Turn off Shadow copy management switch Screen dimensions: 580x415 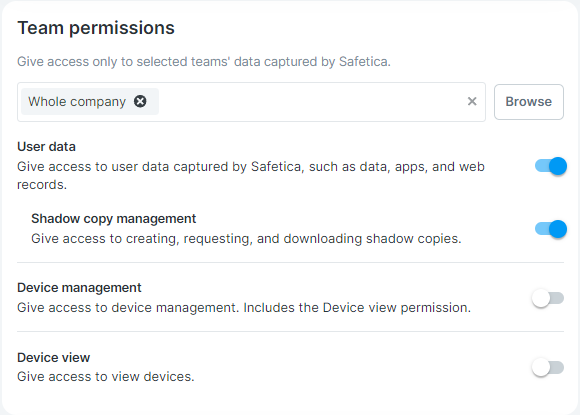pos(550,229)
